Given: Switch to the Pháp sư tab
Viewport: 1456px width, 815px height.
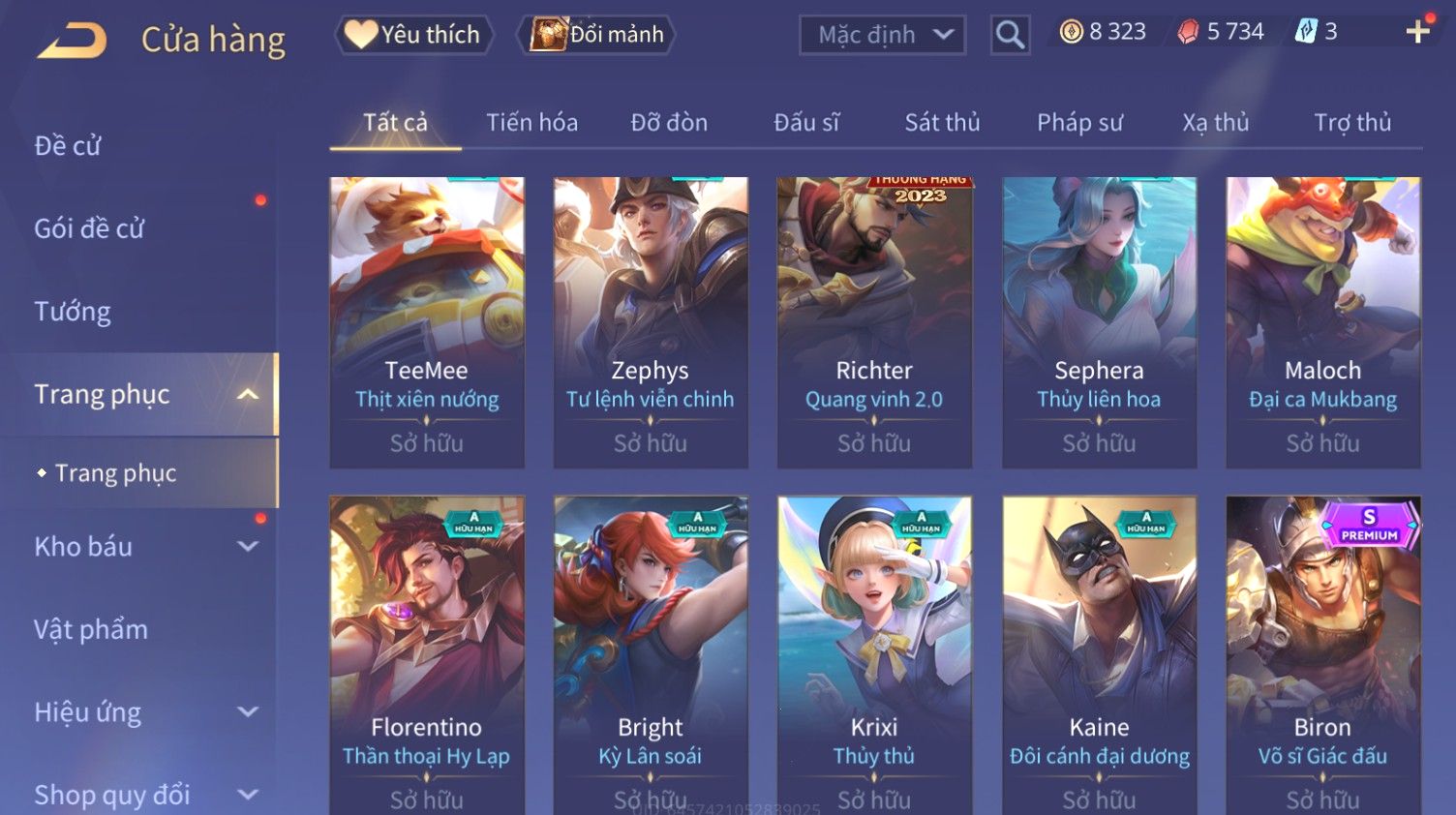Looking at the screenshot, I should click(1079, 123).
